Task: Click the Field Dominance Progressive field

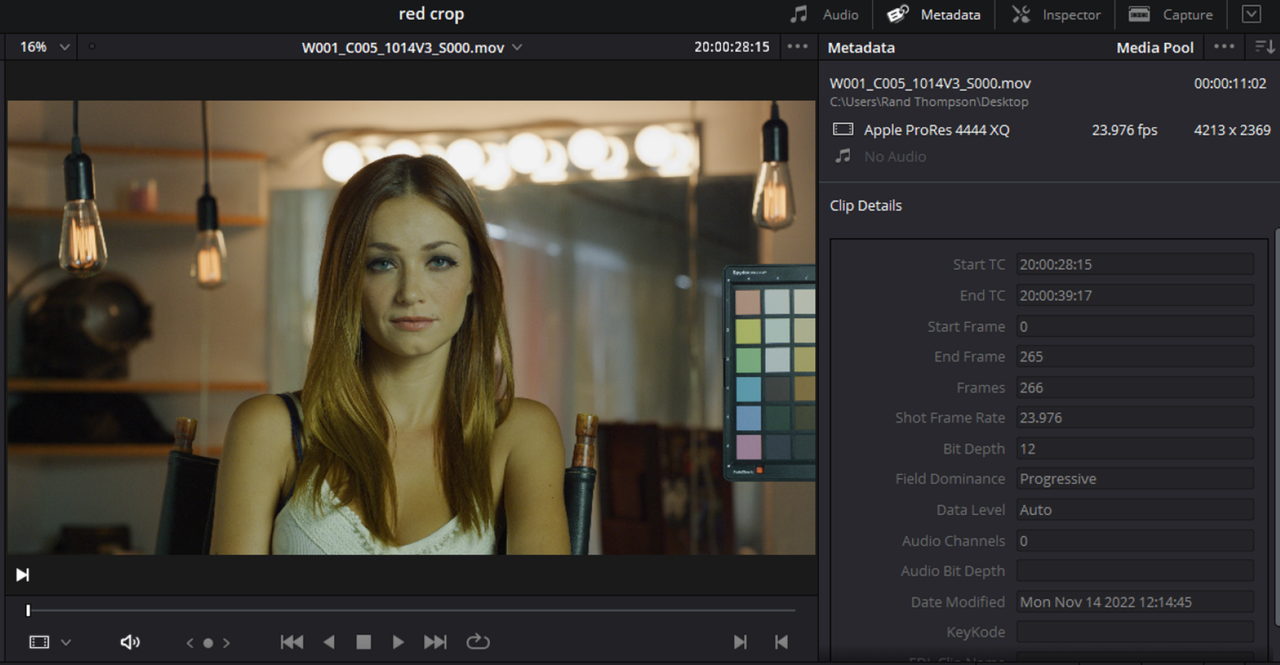Action: tap(1135, 478)
